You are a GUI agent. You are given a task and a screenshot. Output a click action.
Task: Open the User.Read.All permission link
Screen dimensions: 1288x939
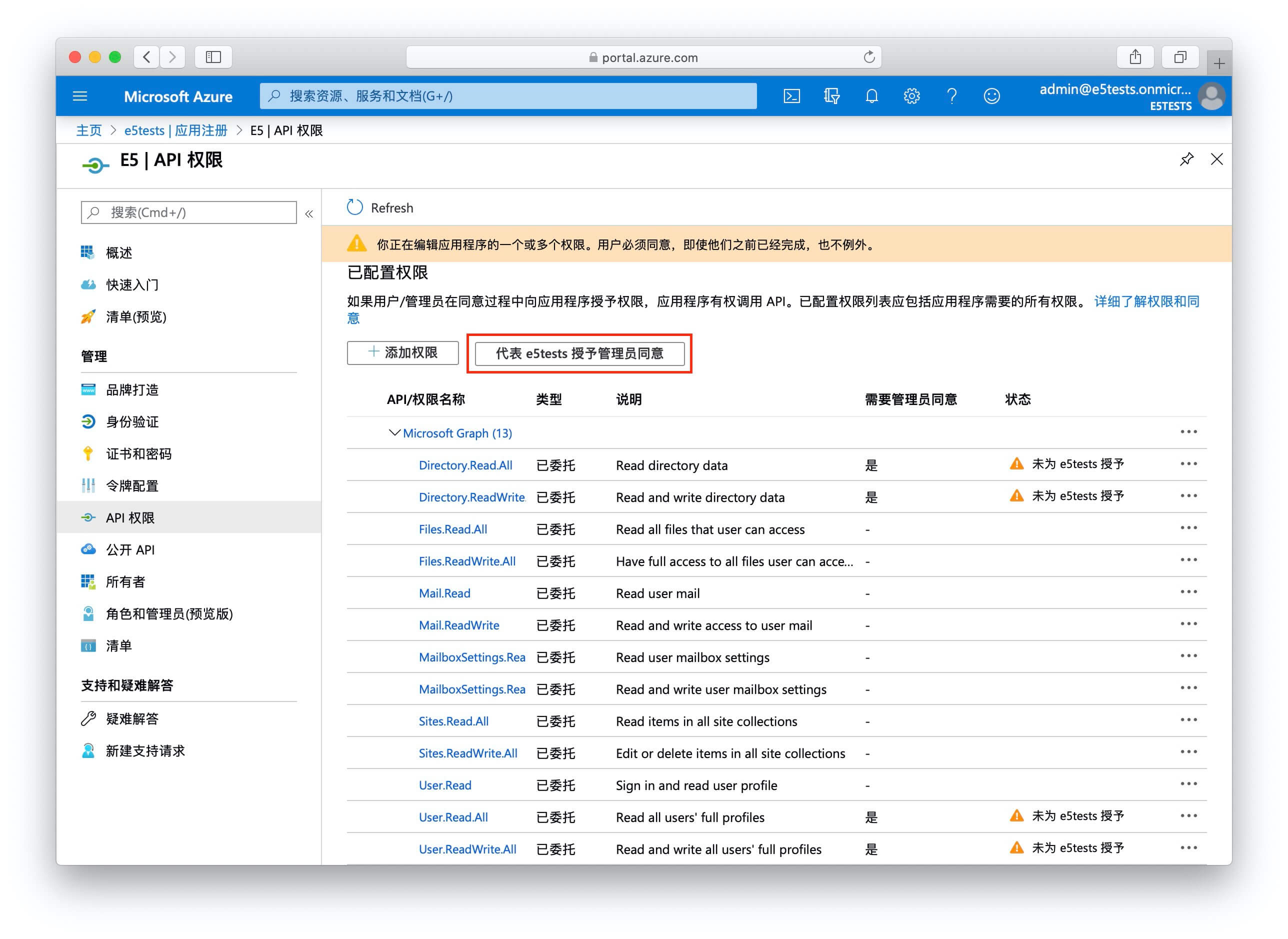point(453,817)
